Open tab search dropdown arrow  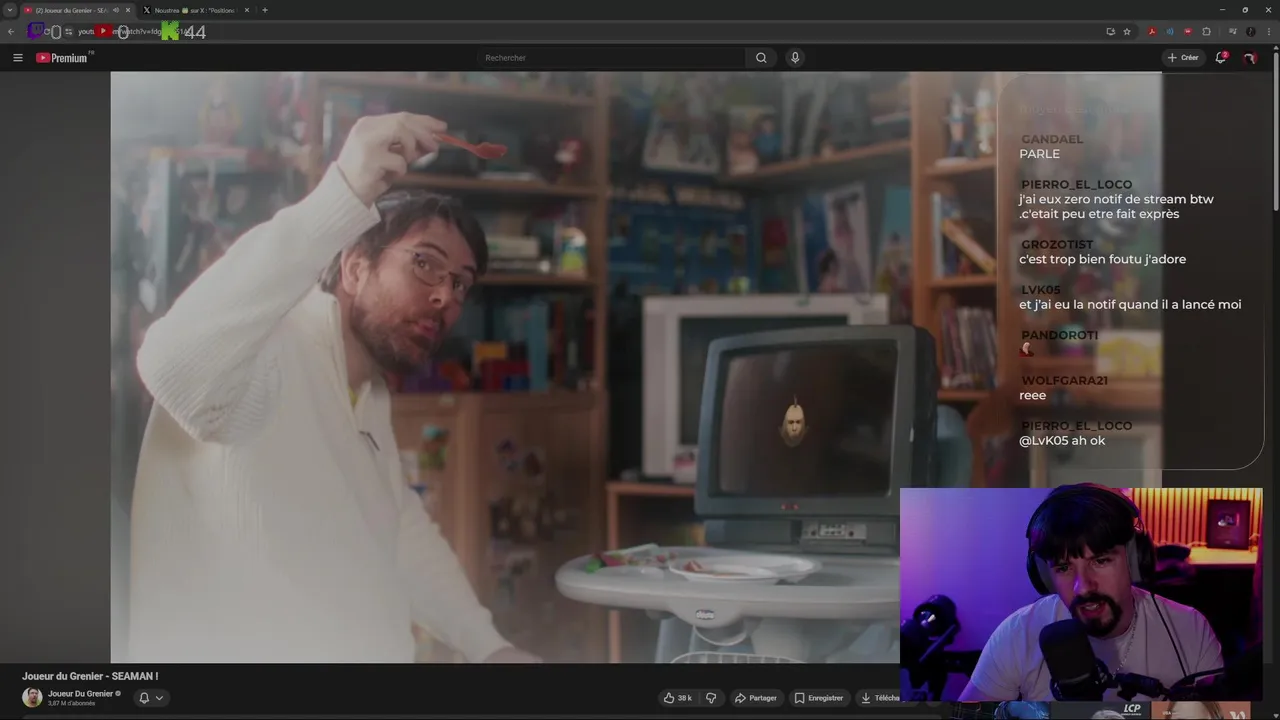point(9,10)
